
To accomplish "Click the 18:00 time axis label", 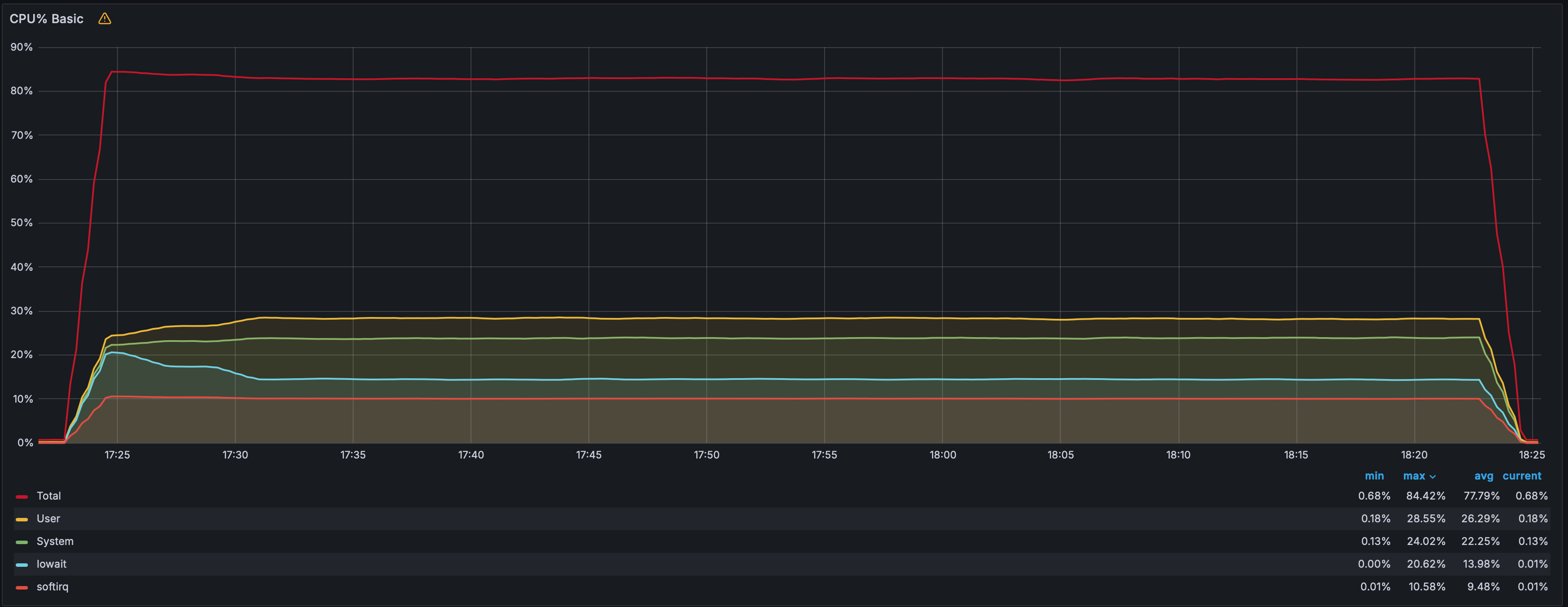I will pyautogui.click(x=942, y=455).
